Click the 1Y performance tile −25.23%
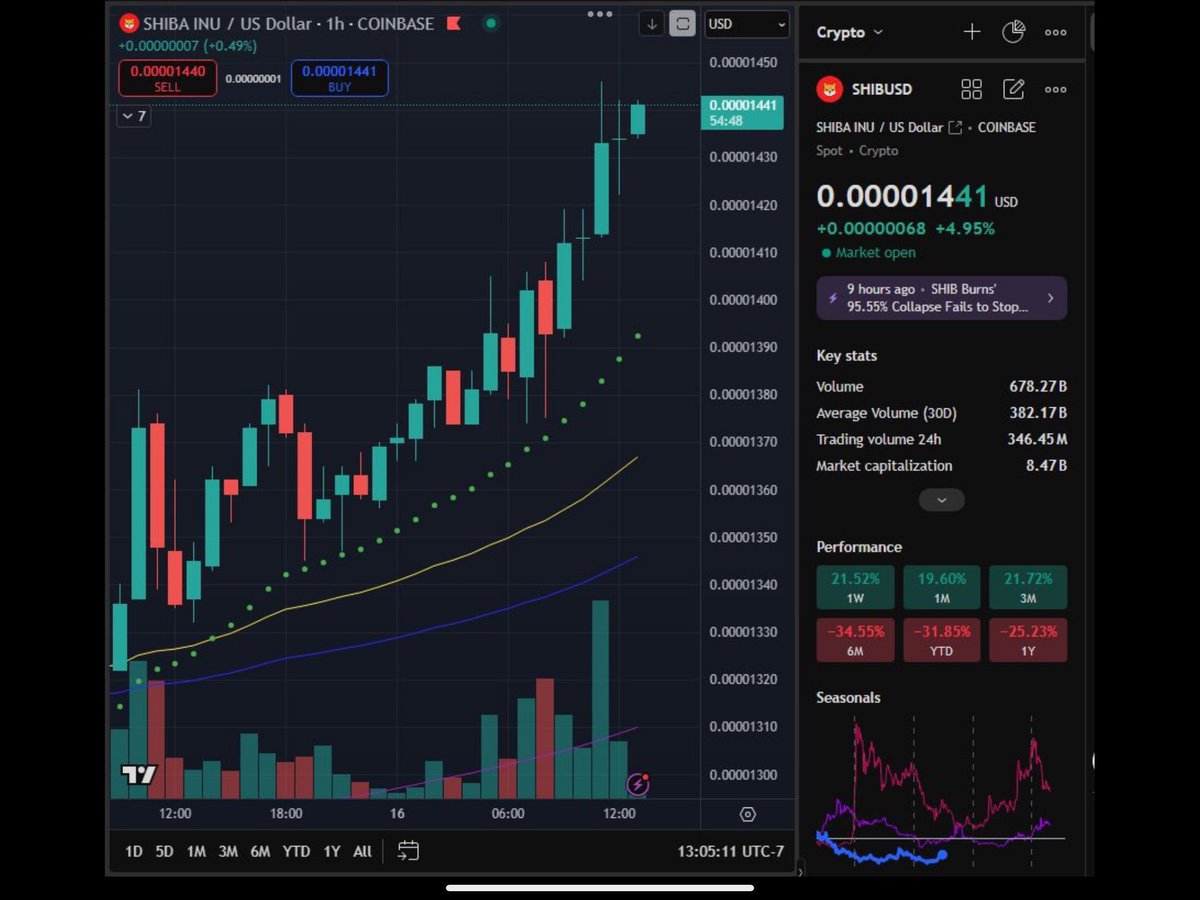This screenshot has width=1200, height=900. (1028, 640)
